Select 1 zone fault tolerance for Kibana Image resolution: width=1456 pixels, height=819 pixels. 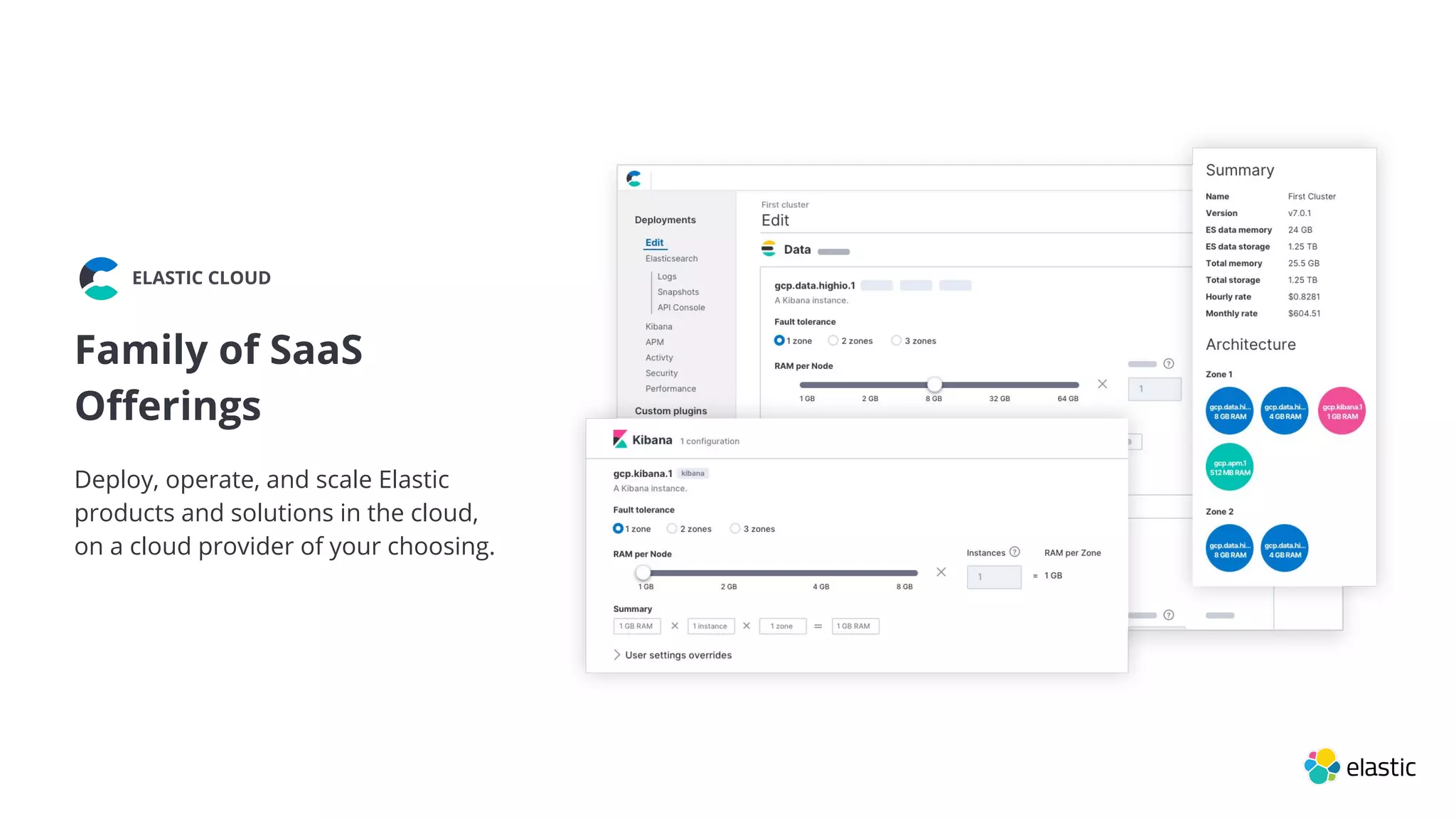pos(618,528)
